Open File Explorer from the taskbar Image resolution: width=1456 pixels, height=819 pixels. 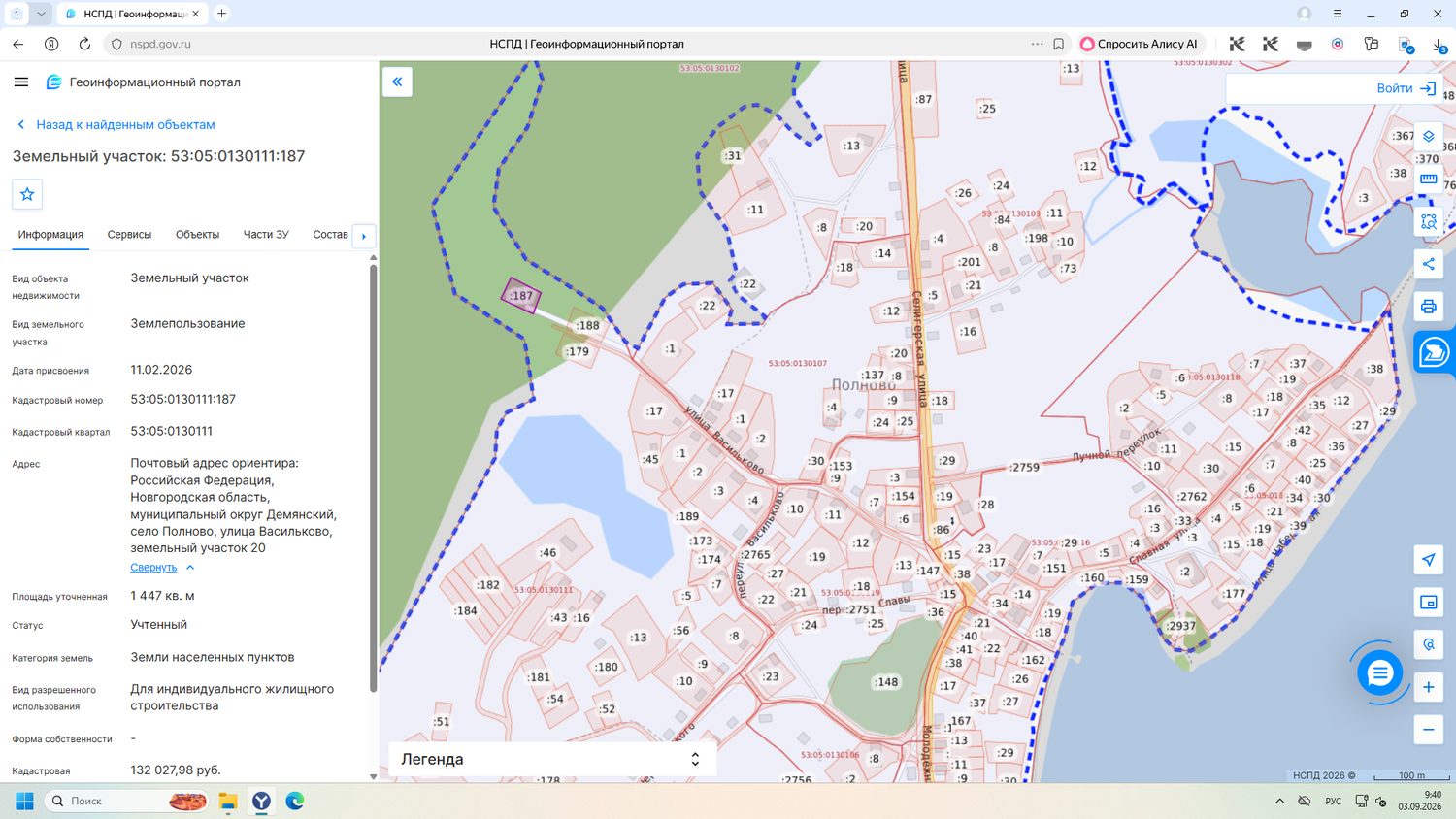228,802
